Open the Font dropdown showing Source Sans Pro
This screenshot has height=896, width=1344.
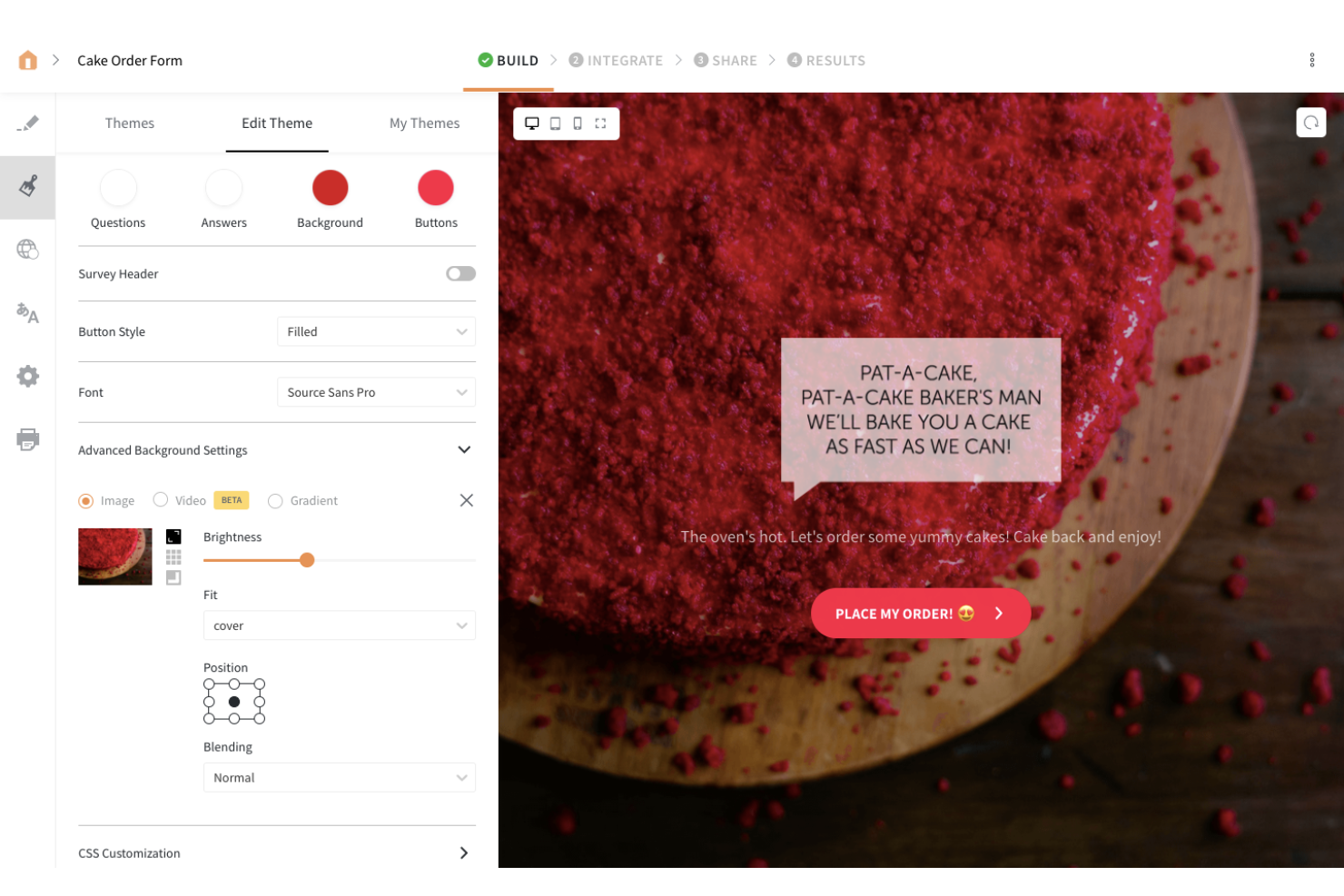point(376,391)
